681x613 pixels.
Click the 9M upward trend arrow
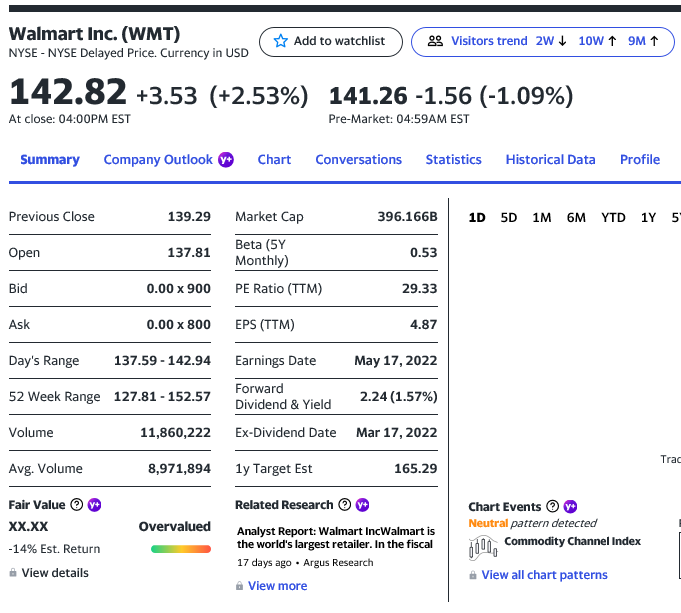[654, 41]
